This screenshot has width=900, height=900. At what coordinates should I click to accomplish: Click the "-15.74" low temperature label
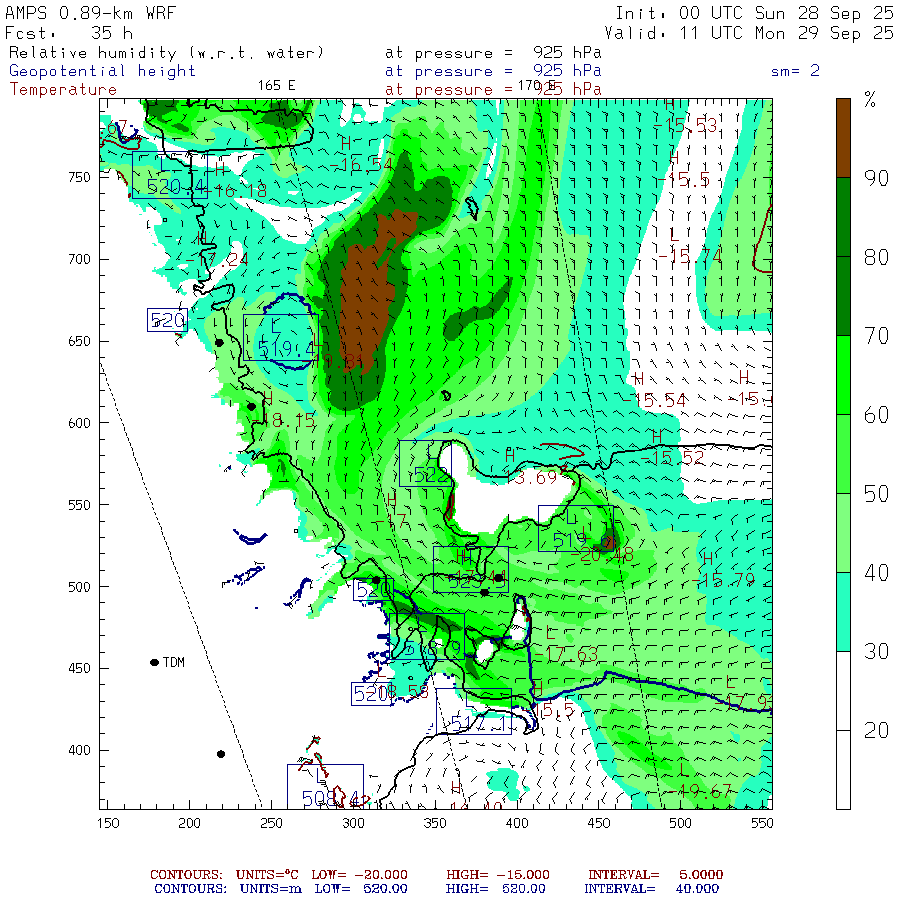click(690, 256)
